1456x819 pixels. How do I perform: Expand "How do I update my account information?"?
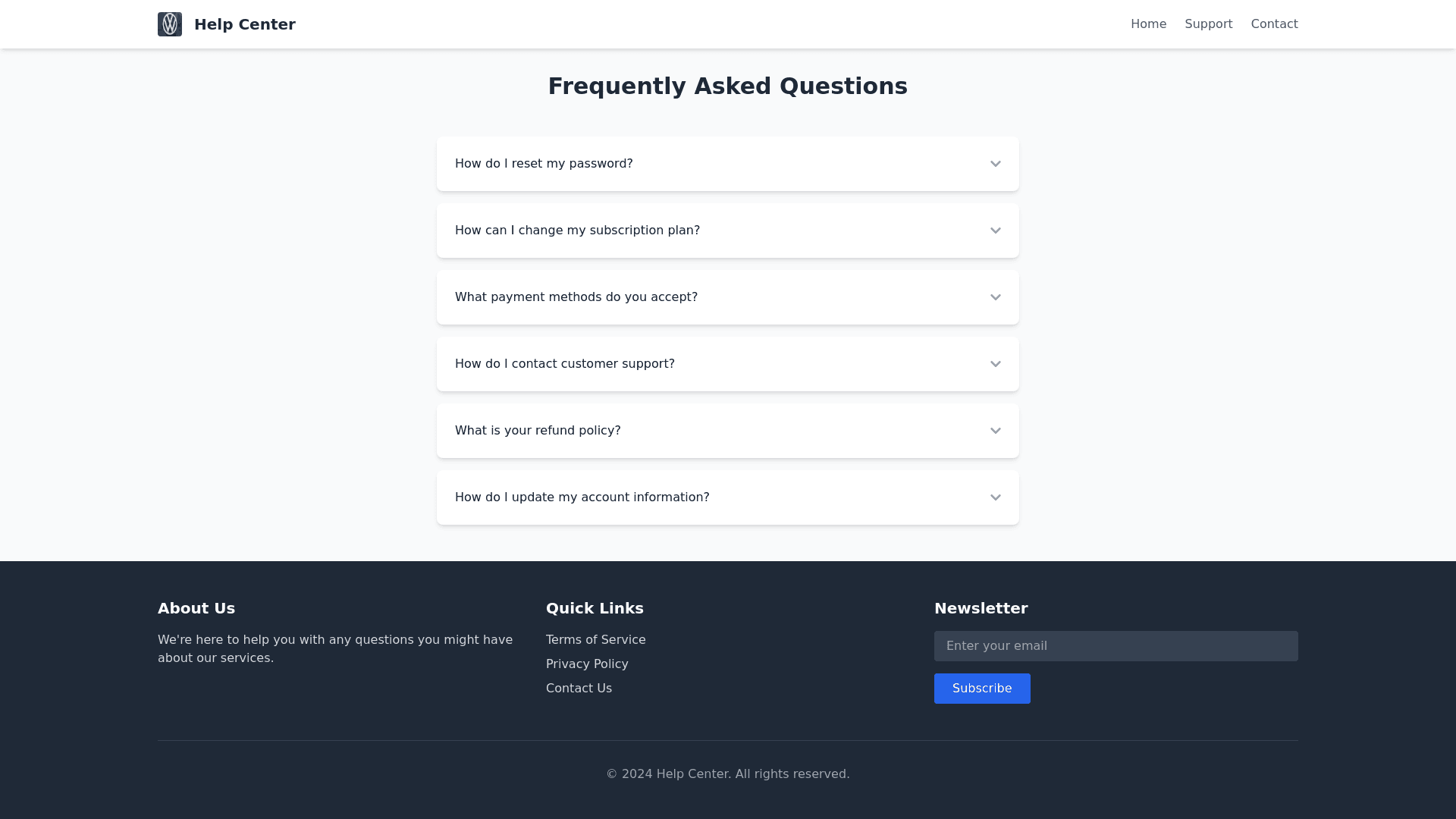point(582,497)
